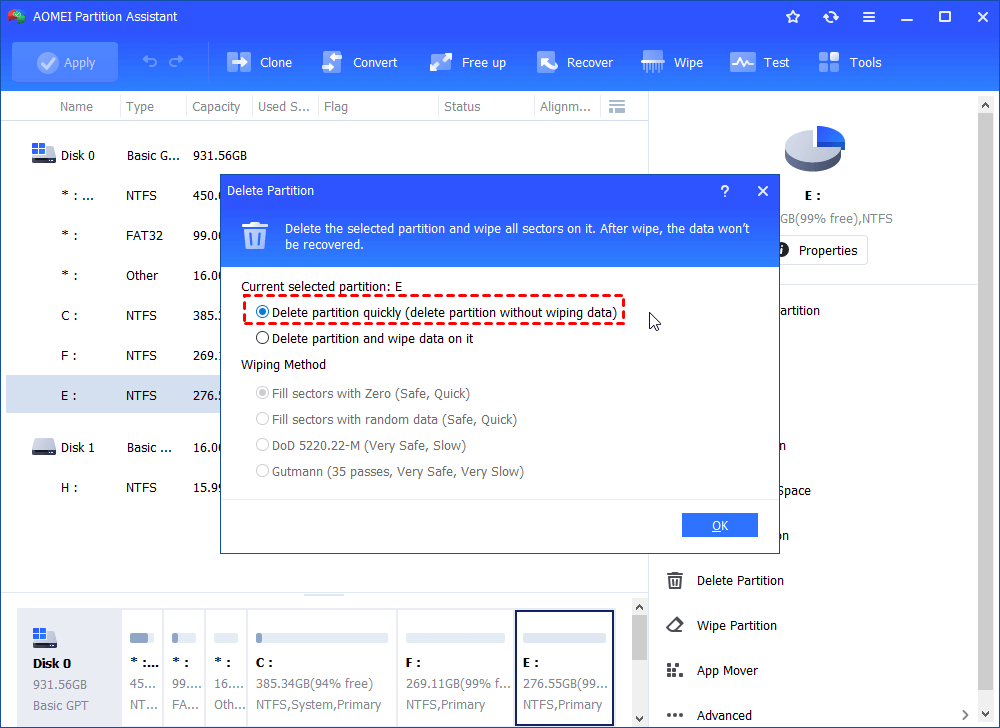Sort by the Flag column header

point(335,106)
